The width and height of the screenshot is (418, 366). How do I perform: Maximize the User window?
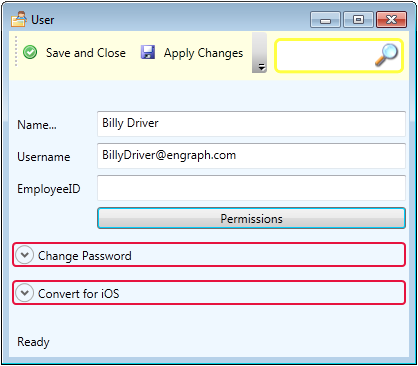tap(358, 20)
